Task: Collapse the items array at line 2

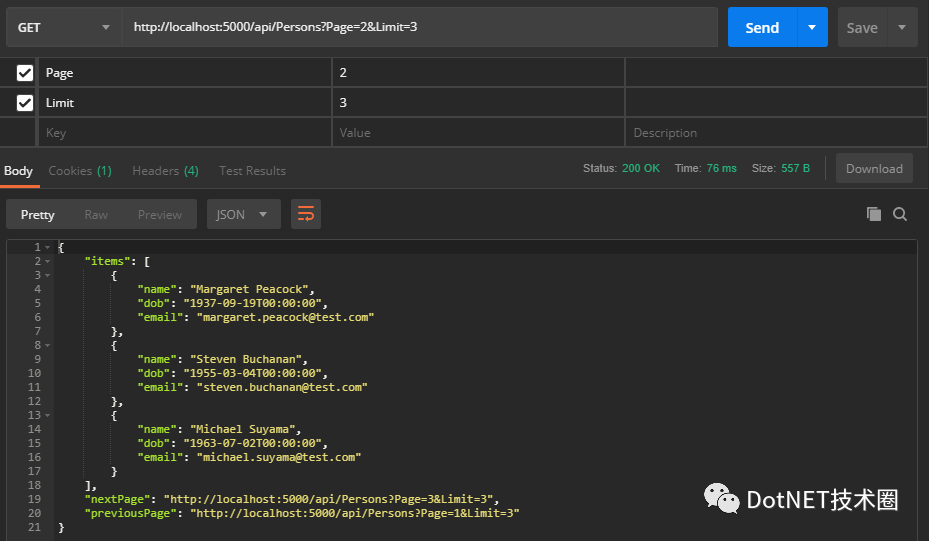Action: coord(48,261)
